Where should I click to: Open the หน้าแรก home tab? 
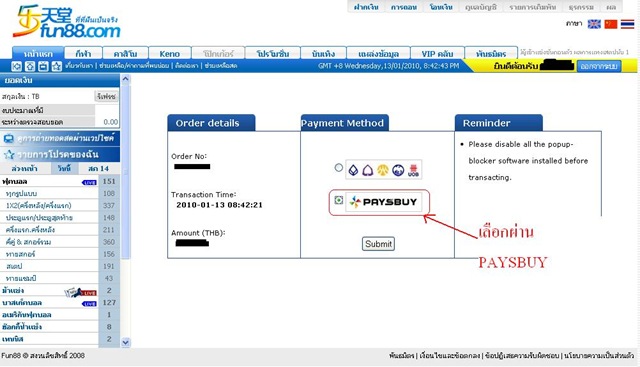38,53
